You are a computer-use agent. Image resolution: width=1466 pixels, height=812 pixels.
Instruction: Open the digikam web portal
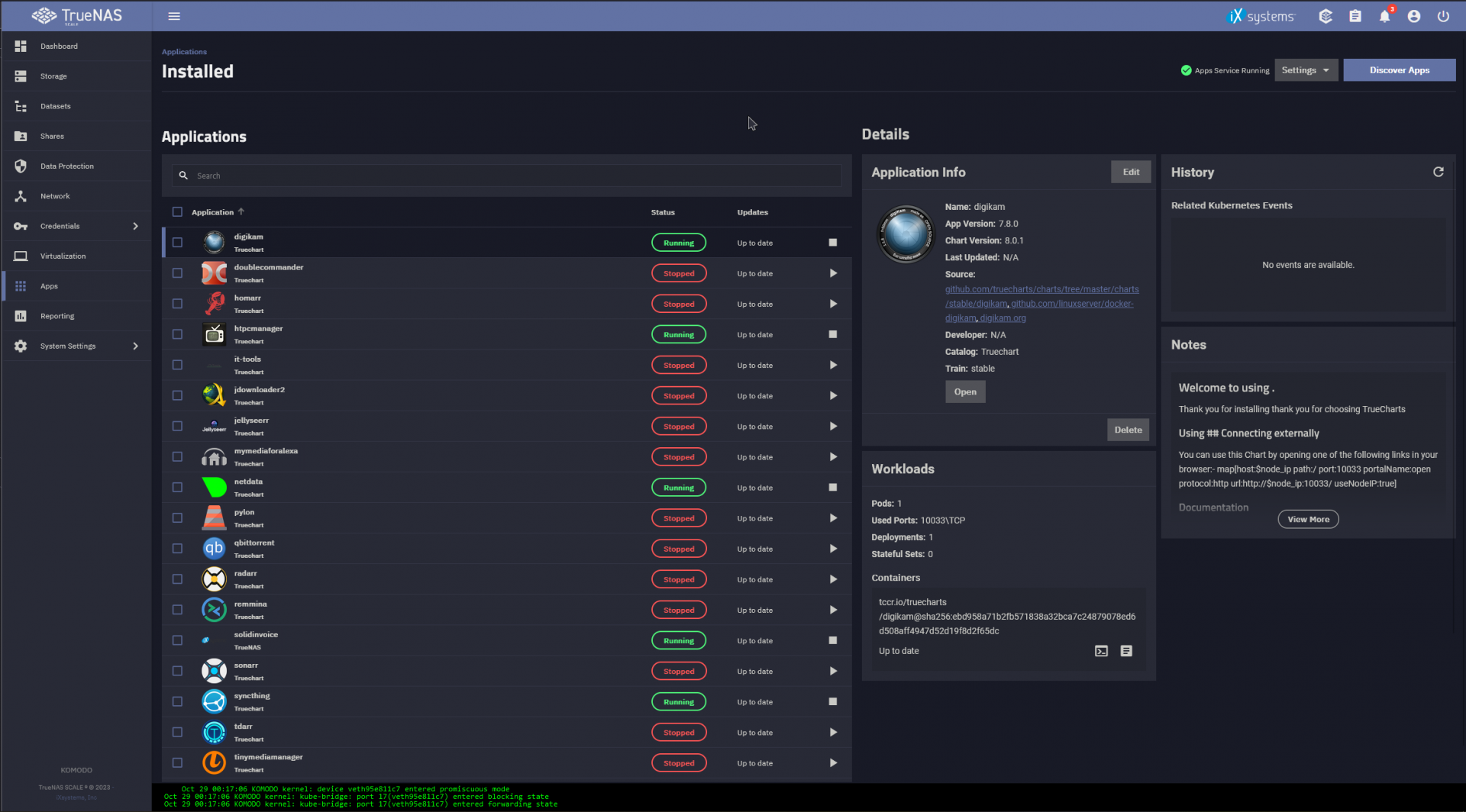click(x=965, y=391)
